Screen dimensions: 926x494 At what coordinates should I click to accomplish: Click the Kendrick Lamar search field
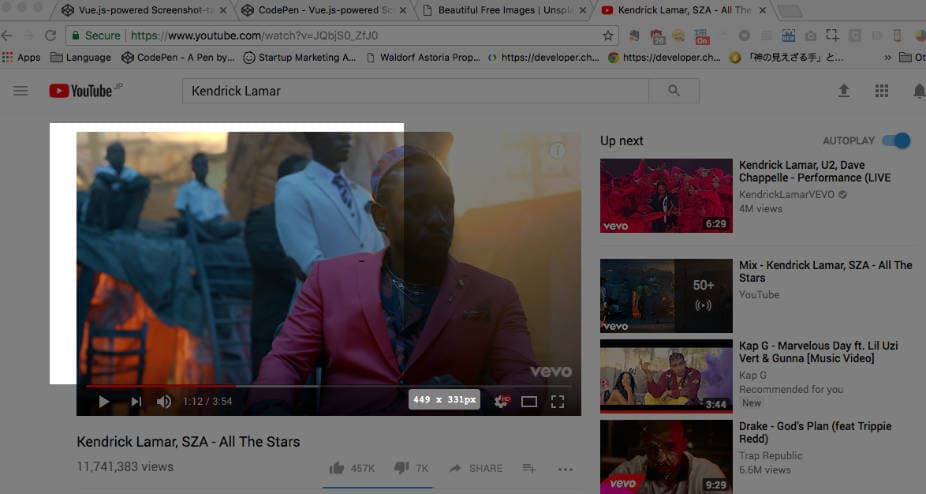click(x=416, y=90)
